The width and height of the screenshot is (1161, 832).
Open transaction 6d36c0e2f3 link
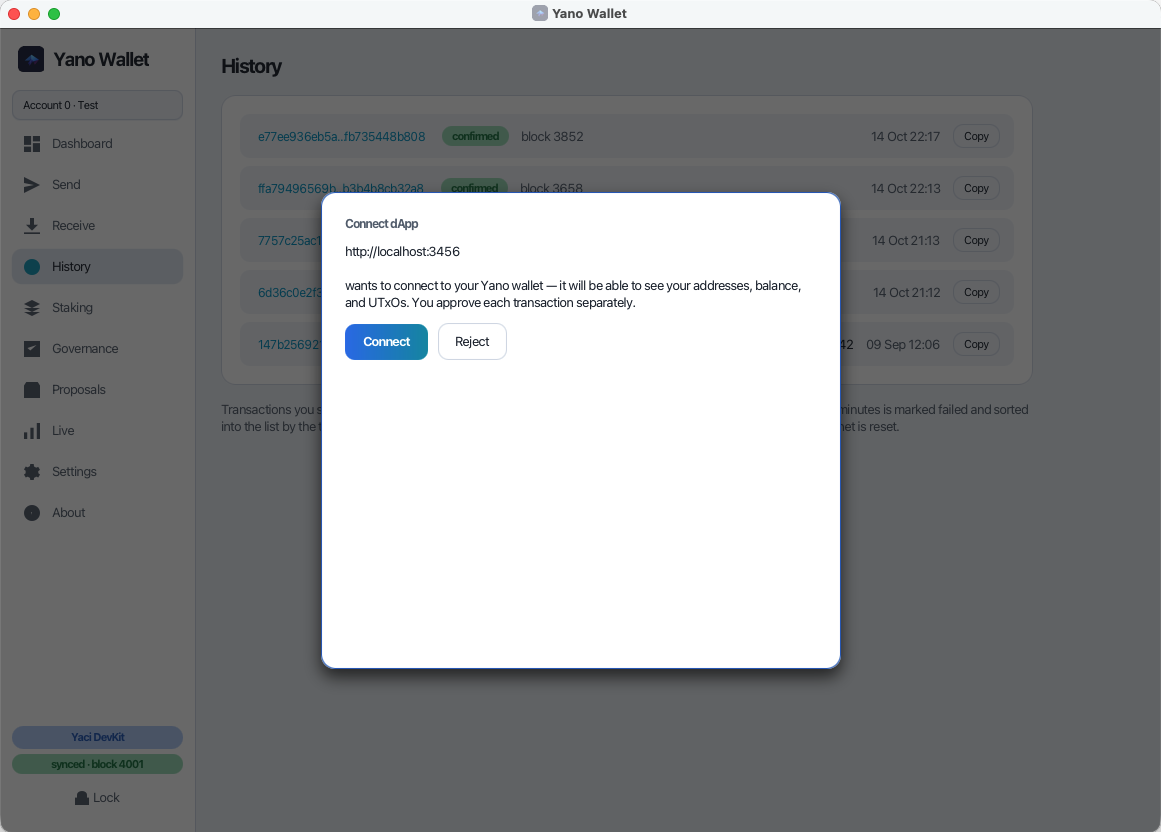(x=290, y=292)
